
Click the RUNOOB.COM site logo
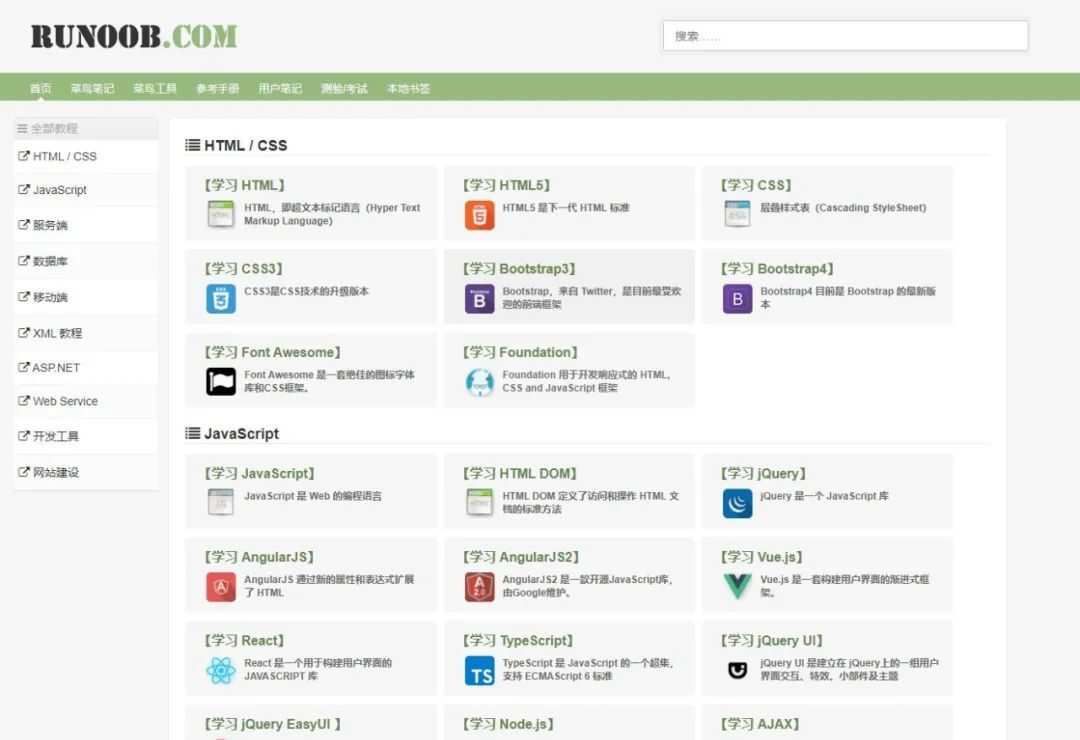coord(133,36)
